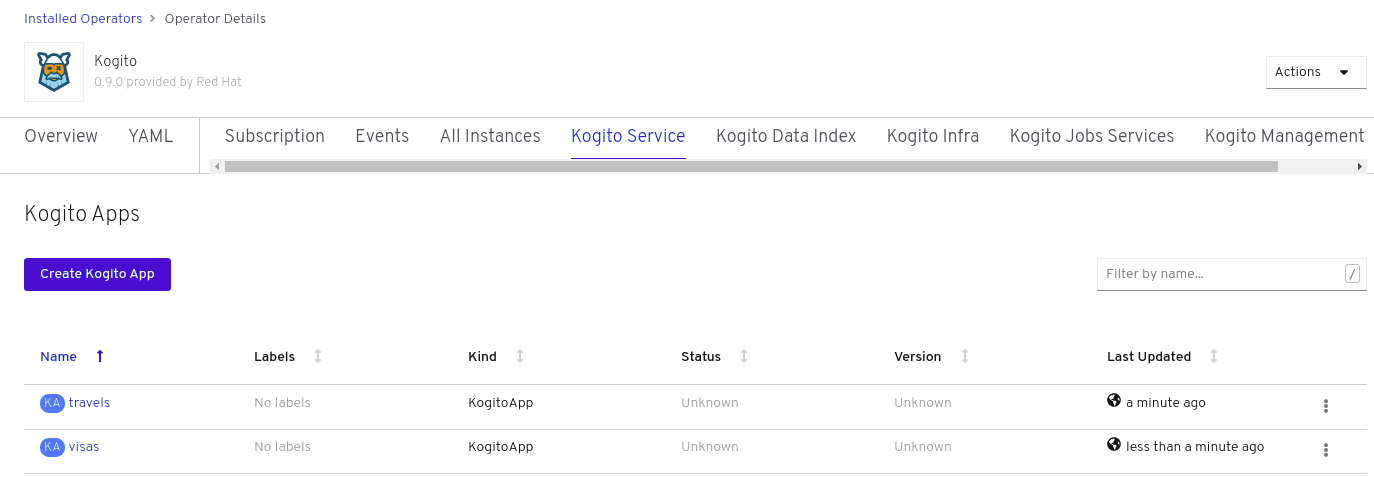Switch to the YAML tab
Image resolution: width=1374 pixels, height=477 pixels.
click(151, 136)
